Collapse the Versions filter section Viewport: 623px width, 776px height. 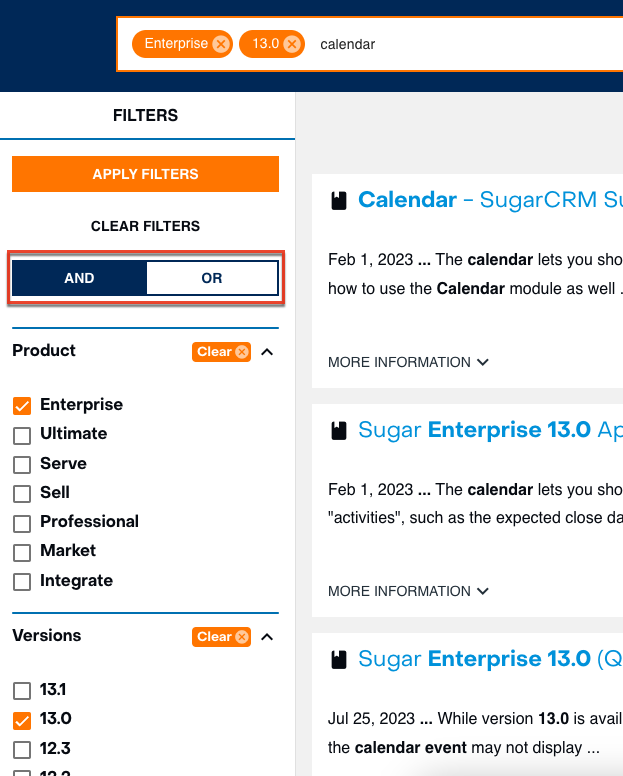click(267, 637)
